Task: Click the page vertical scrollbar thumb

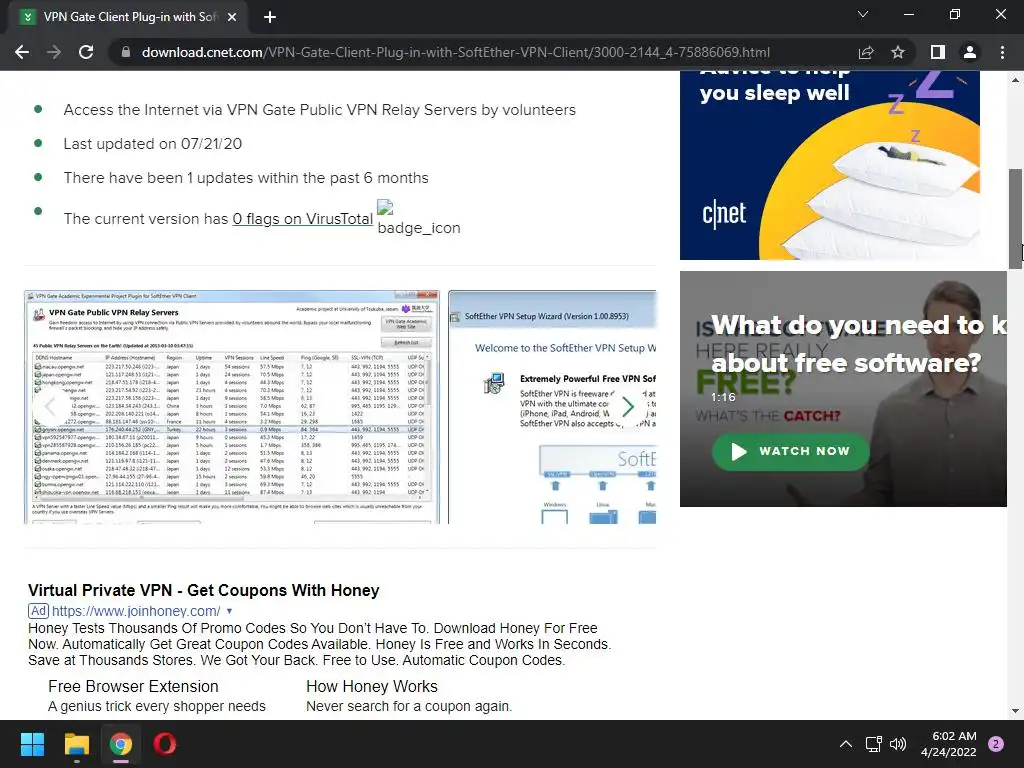Action: pos(1016,219)
